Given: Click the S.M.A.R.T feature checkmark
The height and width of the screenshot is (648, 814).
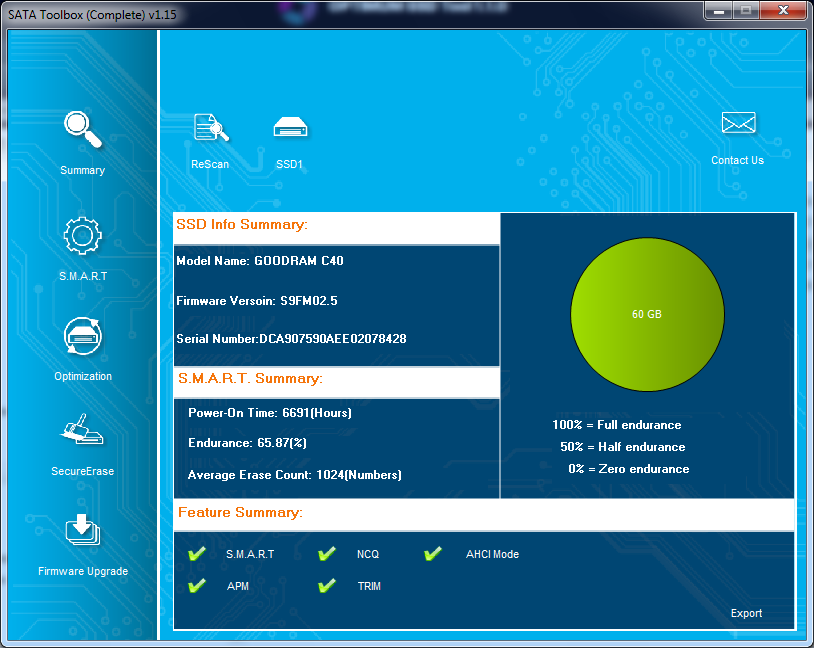Looking at the screenshot, I should point(197,554).
